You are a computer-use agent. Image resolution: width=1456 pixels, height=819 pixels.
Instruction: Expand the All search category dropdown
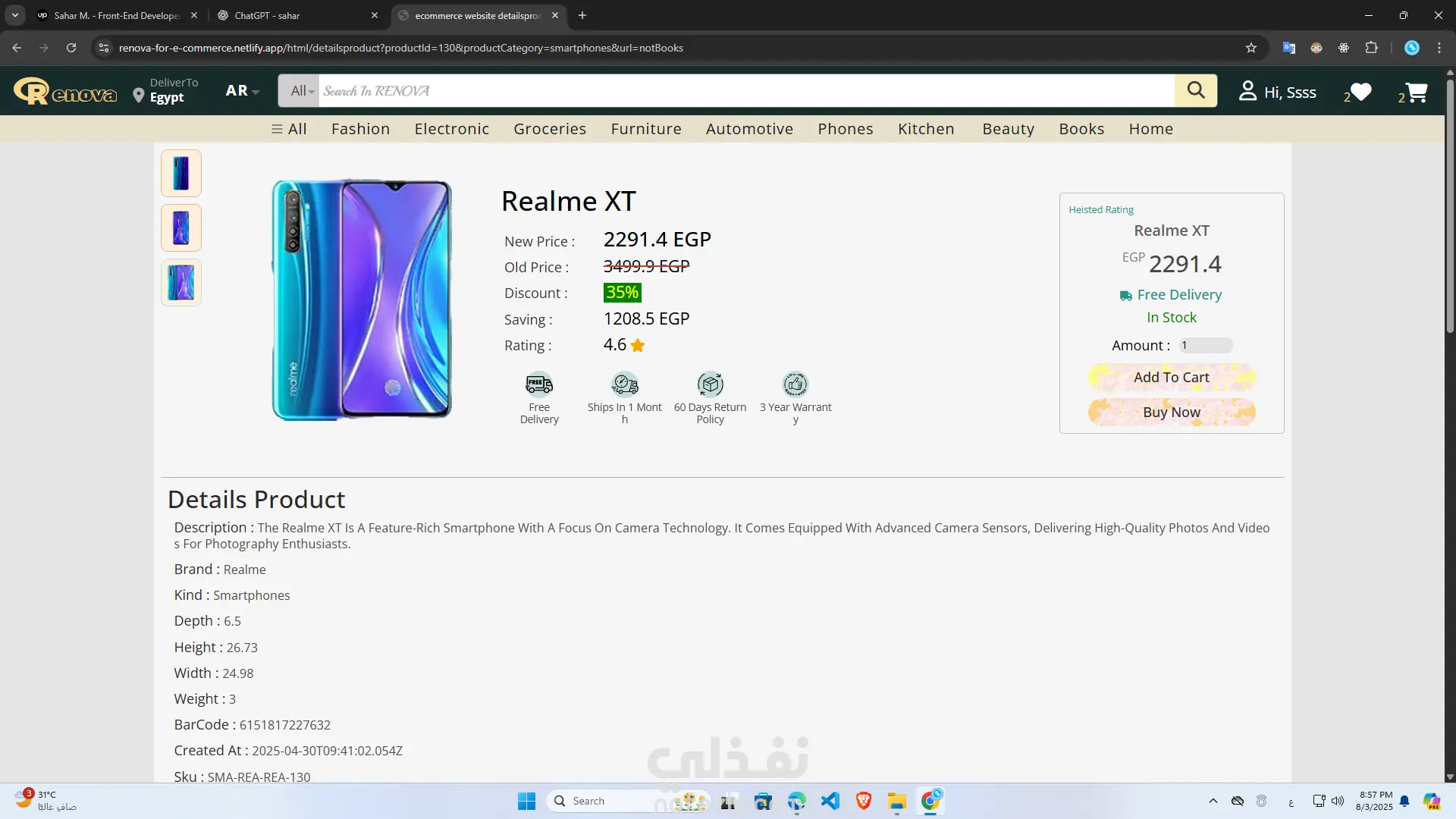pyautogui.click(x=301, y=91)
